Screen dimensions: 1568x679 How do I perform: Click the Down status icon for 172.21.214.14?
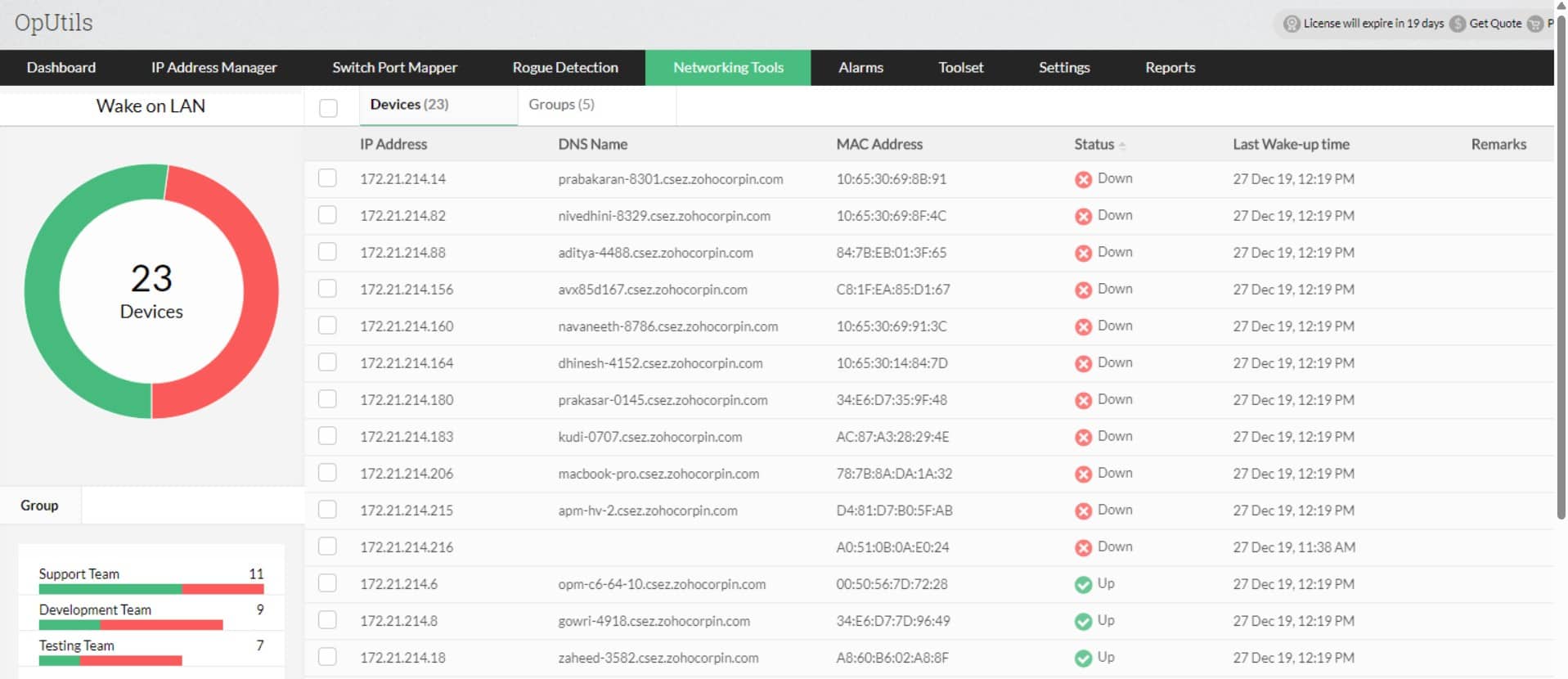click(x=1083, y=179)
